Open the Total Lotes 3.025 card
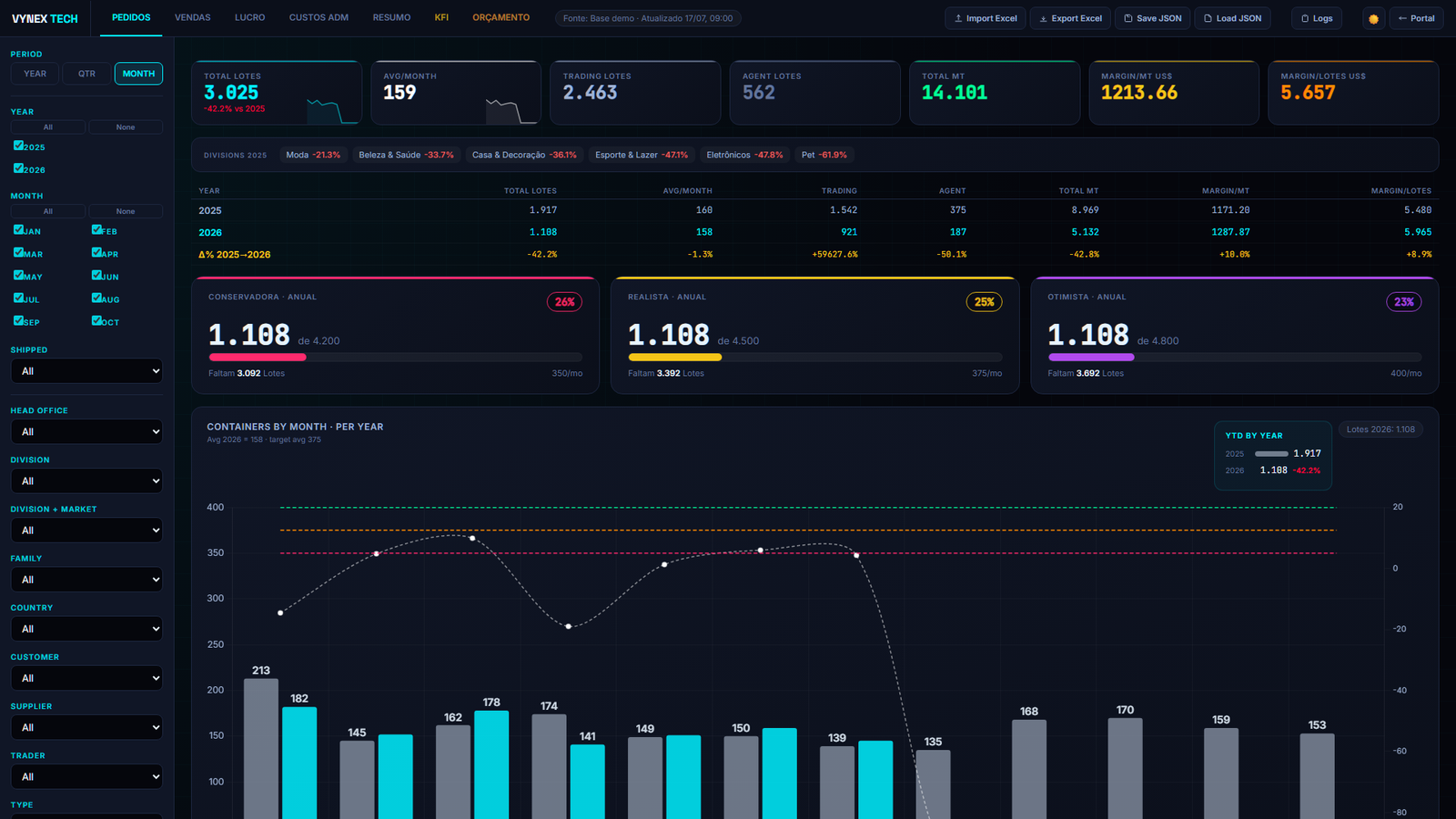 click(x=277, y=93)
